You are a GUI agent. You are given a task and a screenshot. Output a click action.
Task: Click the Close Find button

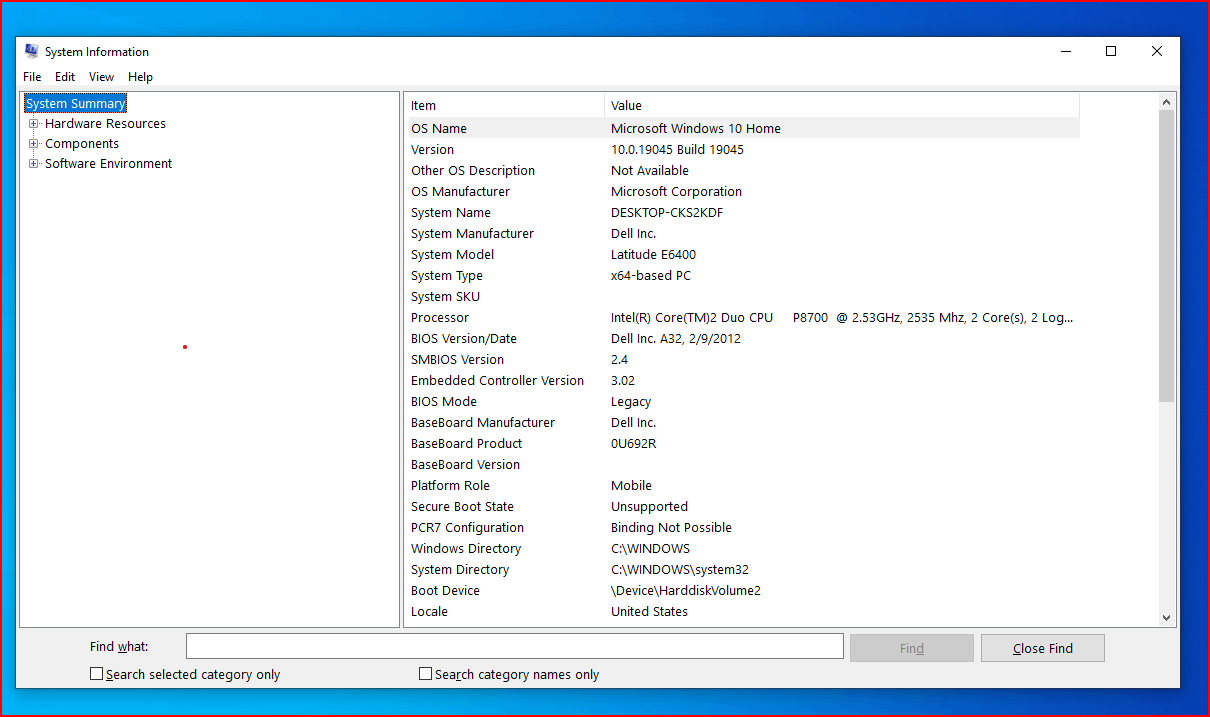tap(1042, 647)
